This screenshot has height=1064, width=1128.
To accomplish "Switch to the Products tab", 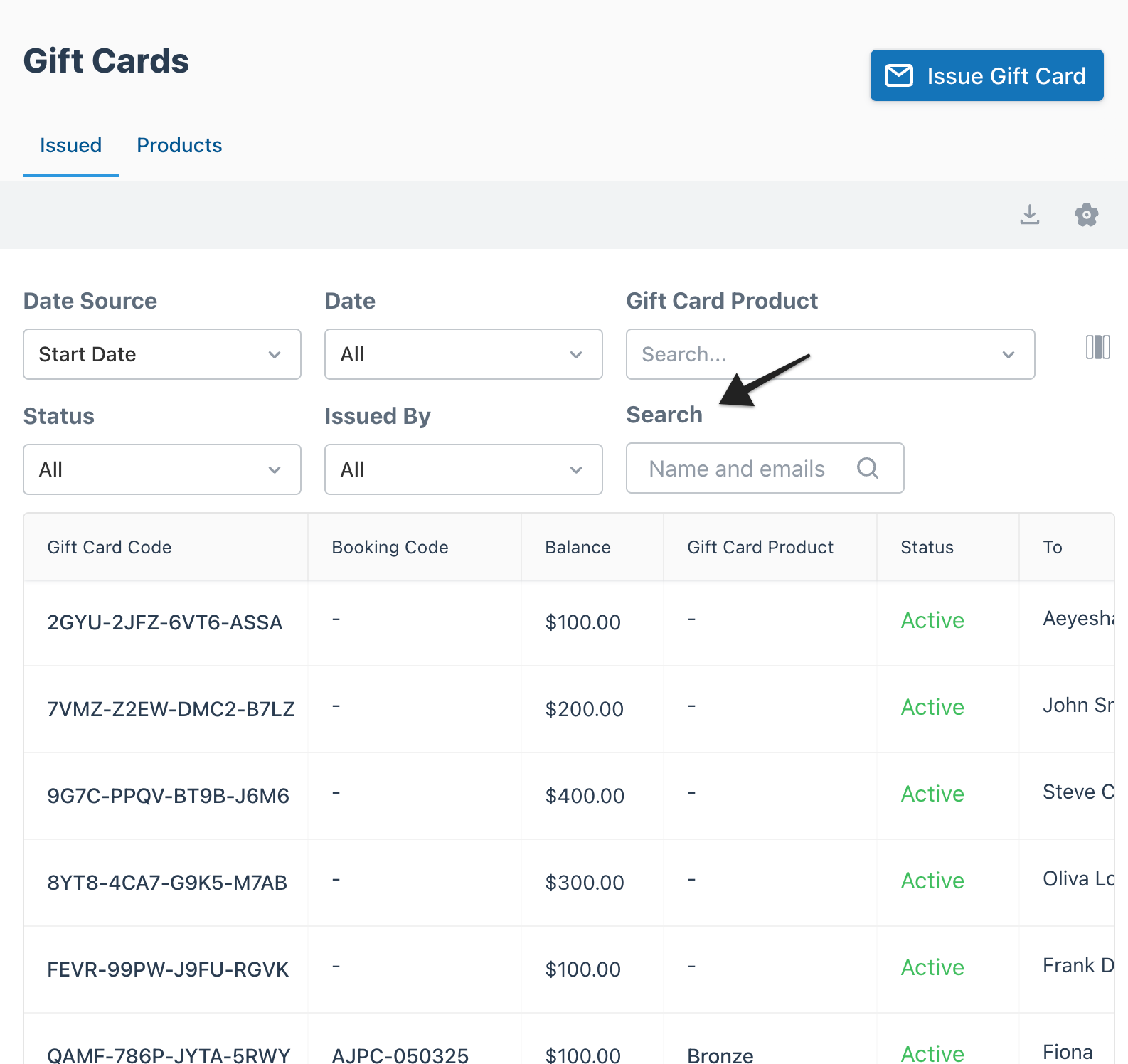I will (179, 145).
